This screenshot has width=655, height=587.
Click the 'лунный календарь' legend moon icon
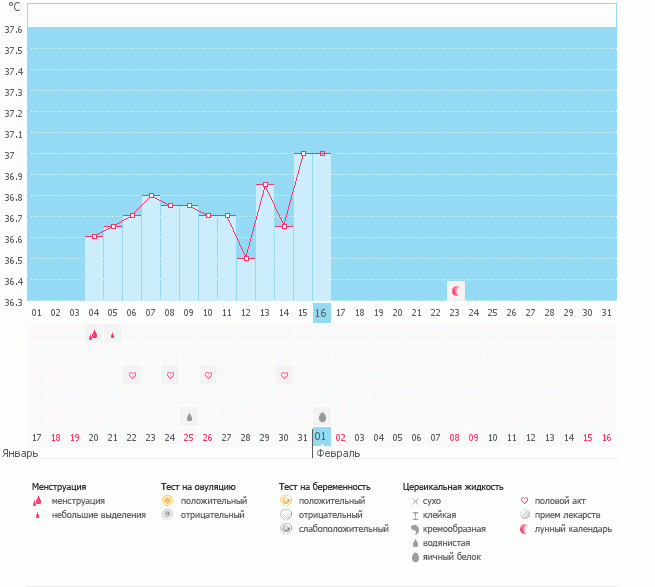click(x=526, y=529)
